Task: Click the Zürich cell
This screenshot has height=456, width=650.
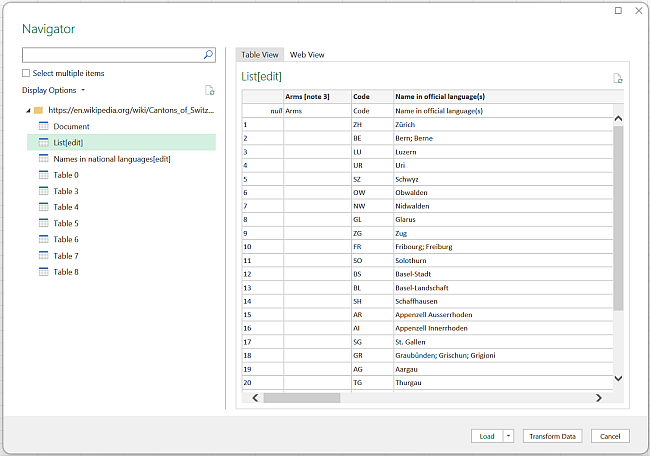Action: (503, 124)
